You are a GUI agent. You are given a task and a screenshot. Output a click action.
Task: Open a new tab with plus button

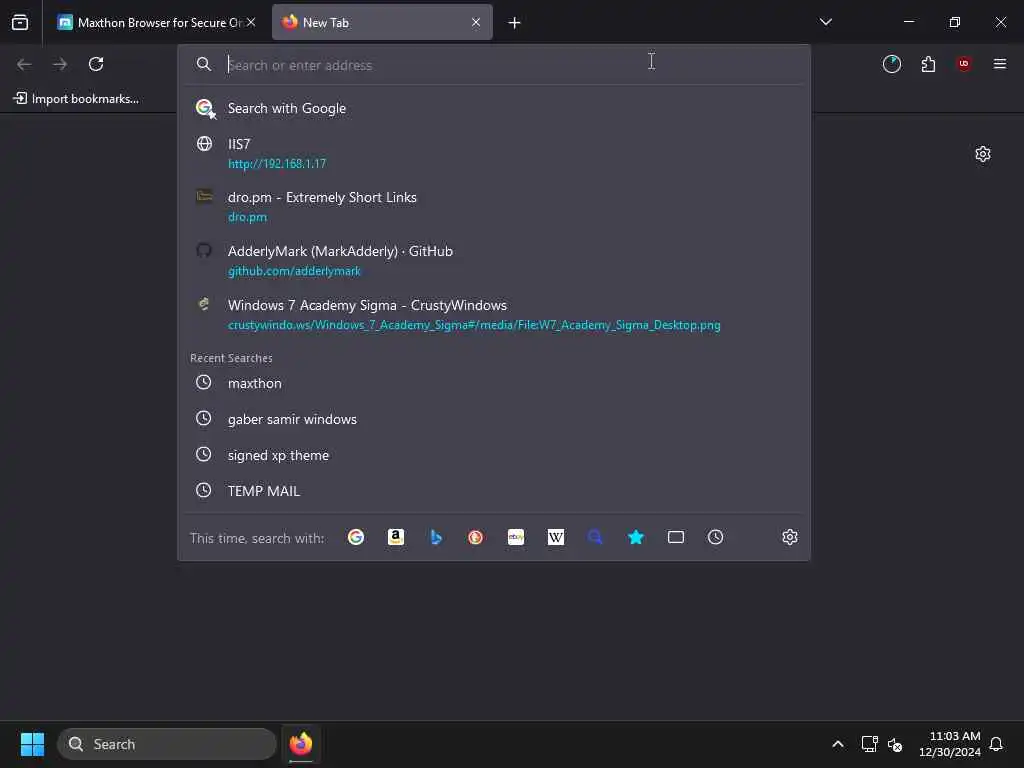pyautogui.click(x=514, y=23)
